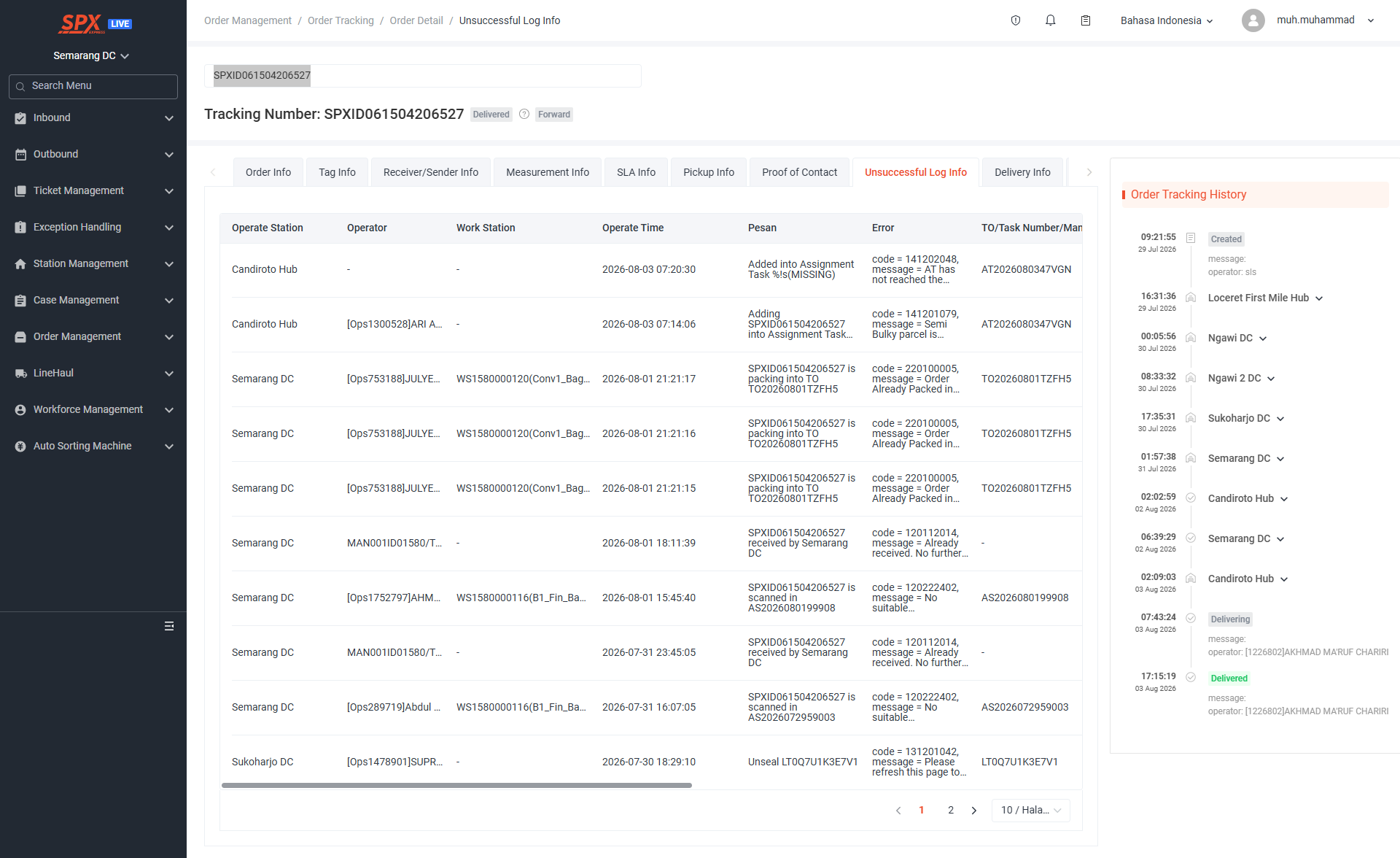Expand Ngawi DC history entry
Viewport: 1400px width, 858px height.
click(1263, 339)
